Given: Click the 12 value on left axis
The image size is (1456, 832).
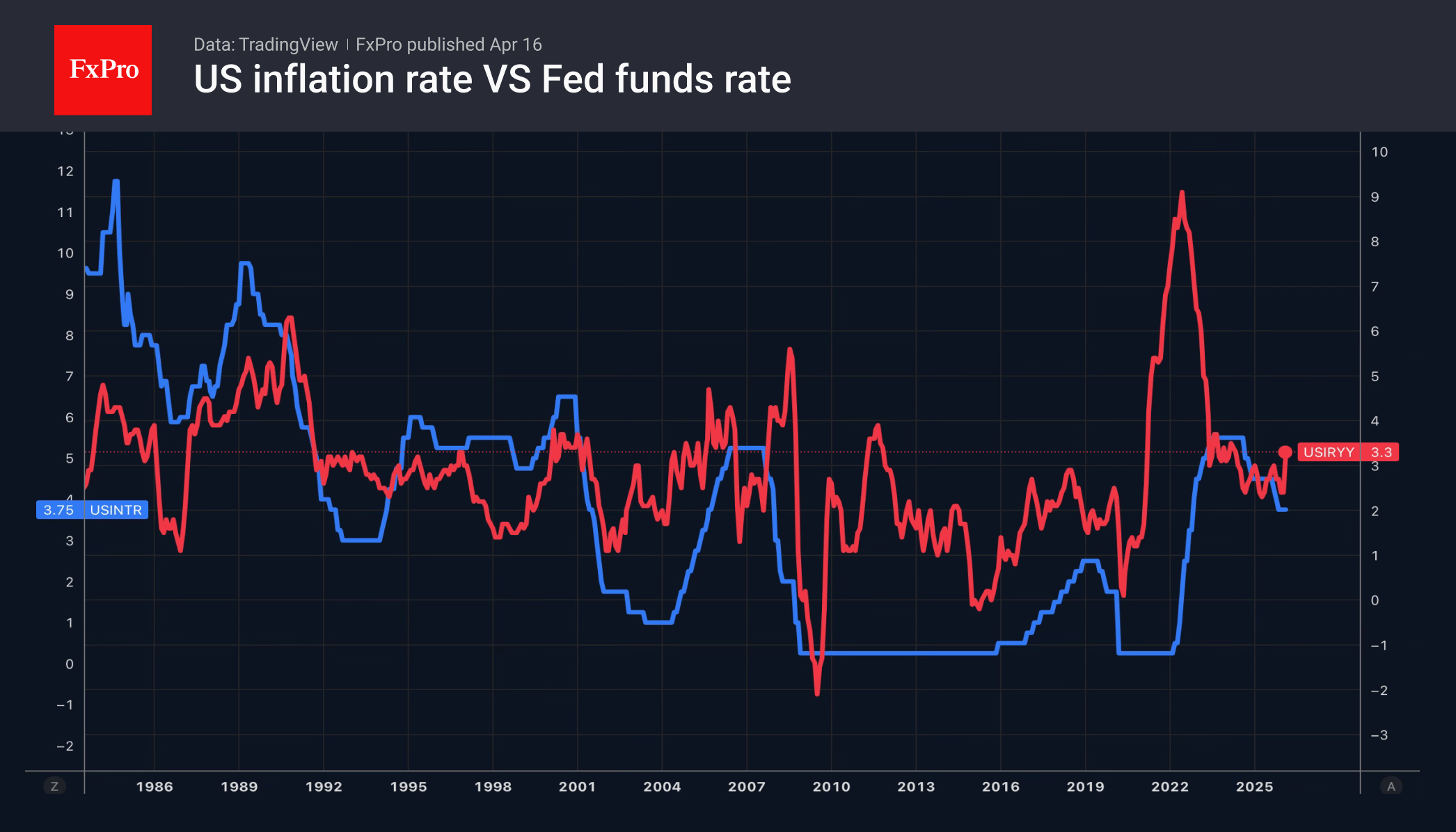Looking at the screenshot, I should 65,171.
